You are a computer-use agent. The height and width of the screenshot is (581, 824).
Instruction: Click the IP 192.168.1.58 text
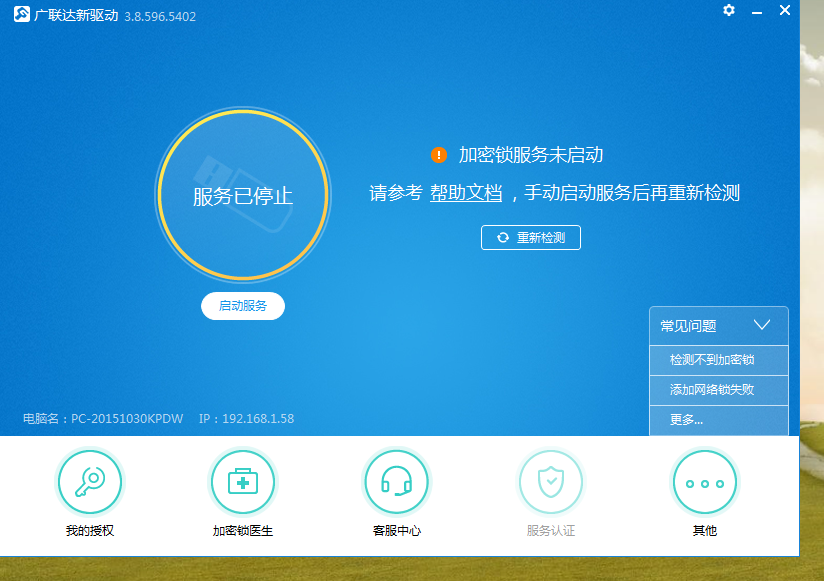point(246,419)
